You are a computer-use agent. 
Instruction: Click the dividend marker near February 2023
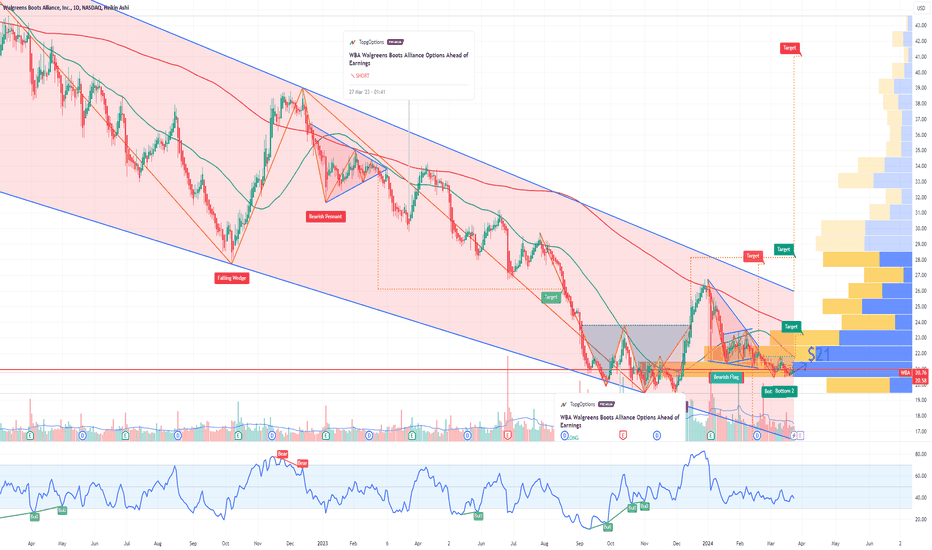pyautogui.click(x=369, y=436)
